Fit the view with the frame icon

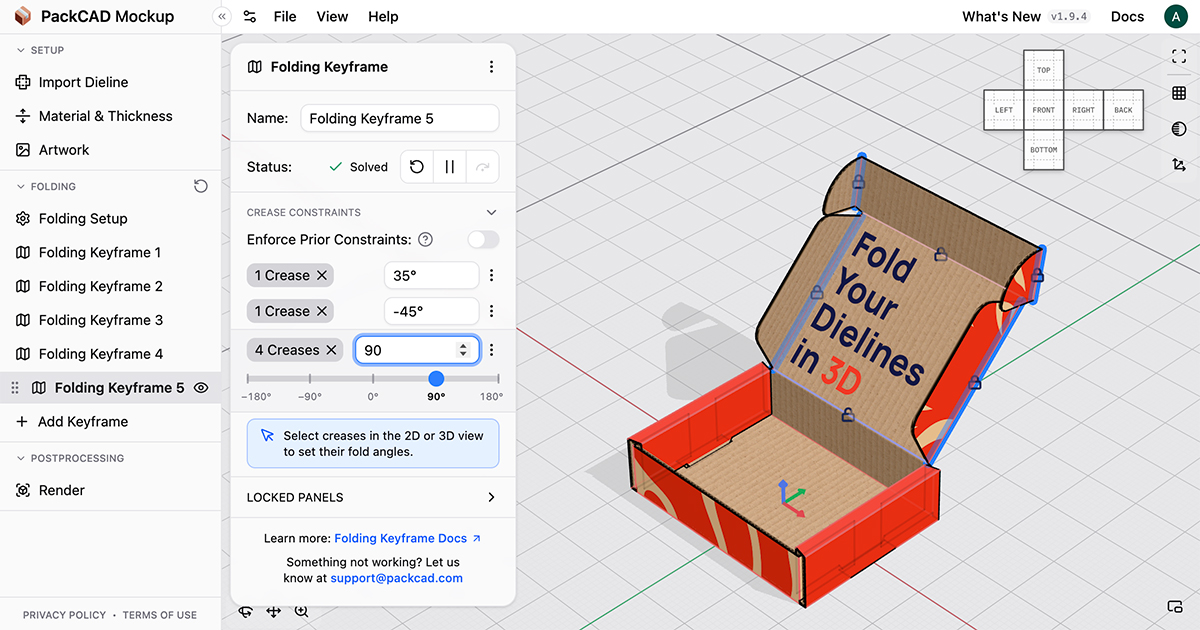click(x=1178, y=57)
